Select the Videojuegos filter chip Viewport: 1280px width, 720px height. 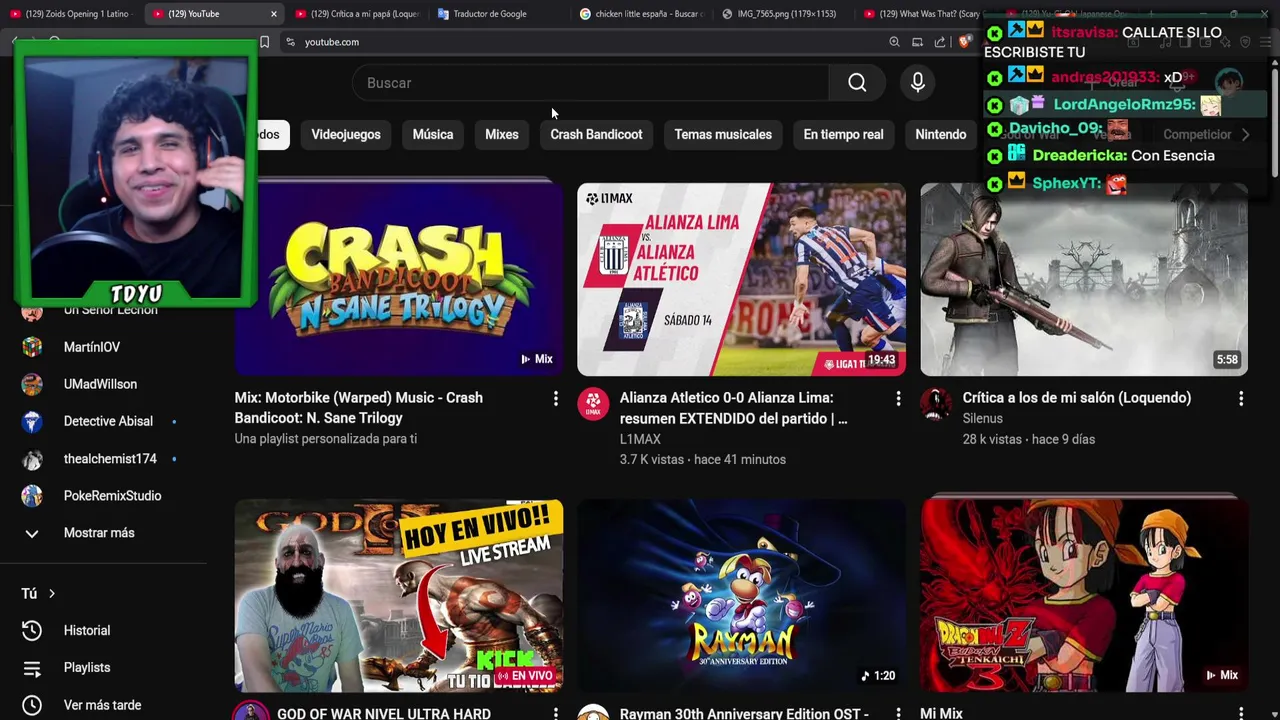tap(346, 134)
